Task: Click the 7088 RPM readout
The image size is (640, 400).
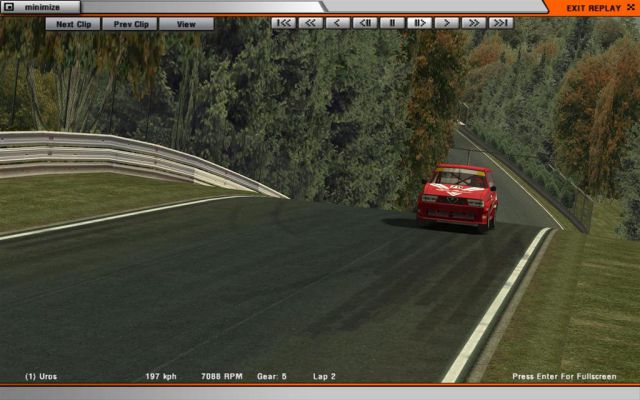Action: [x=222, y=376]
